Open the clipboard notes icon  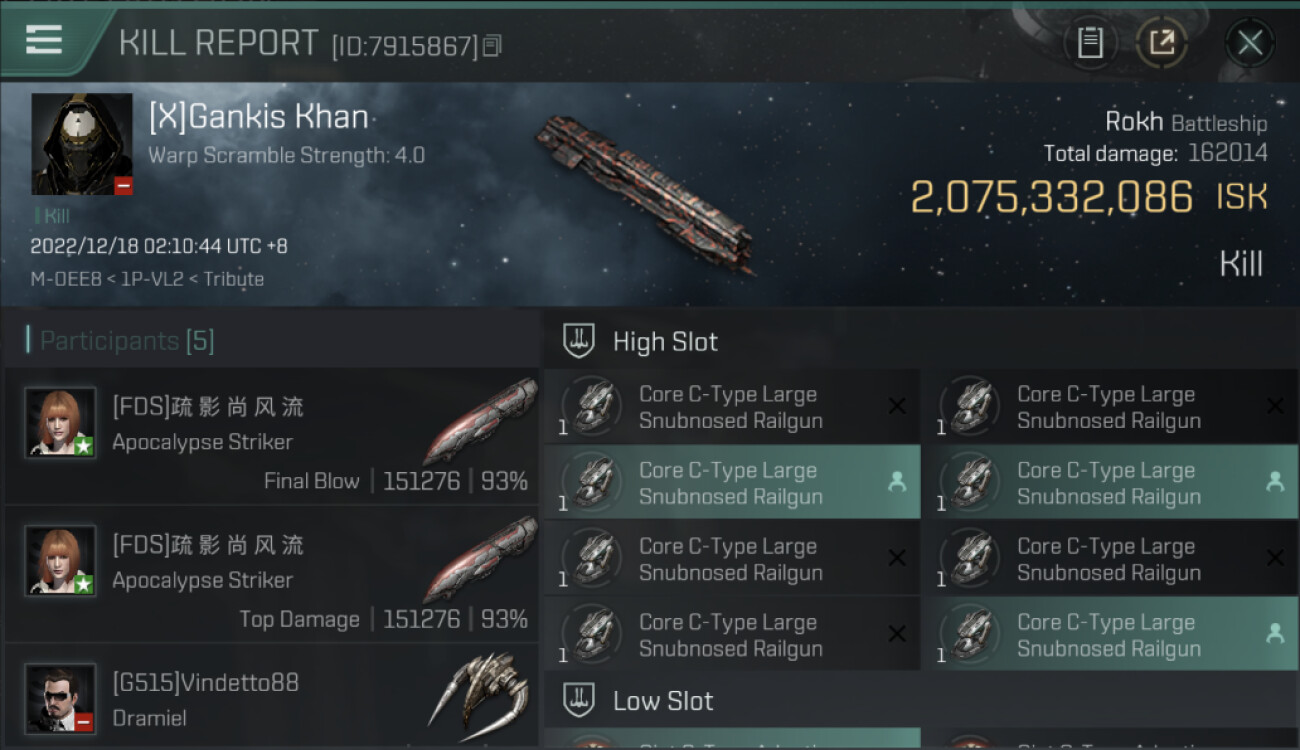[1090, 42]
